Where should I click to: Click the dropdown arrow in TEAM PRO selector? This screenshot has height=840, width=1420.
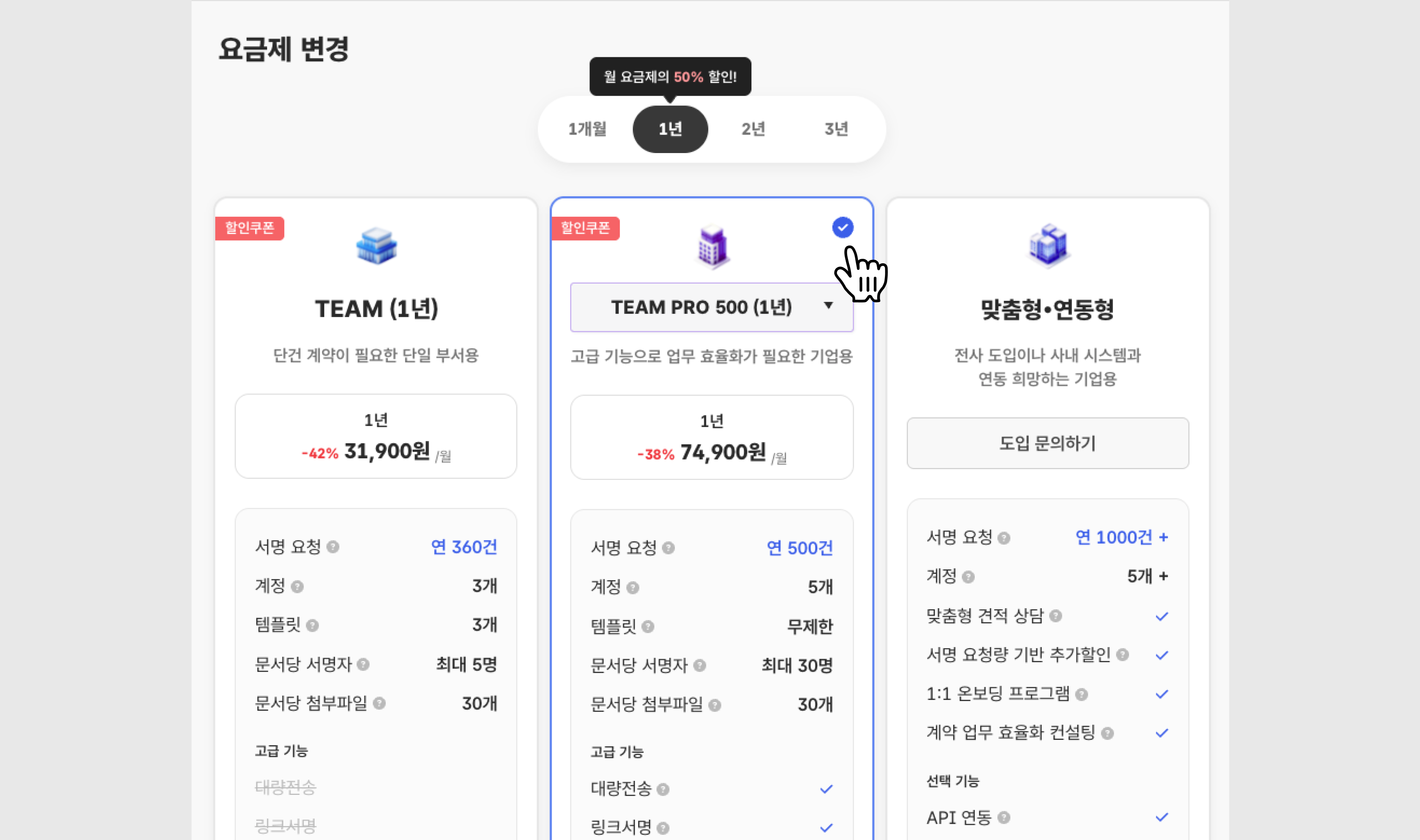(x=829, y=306)
